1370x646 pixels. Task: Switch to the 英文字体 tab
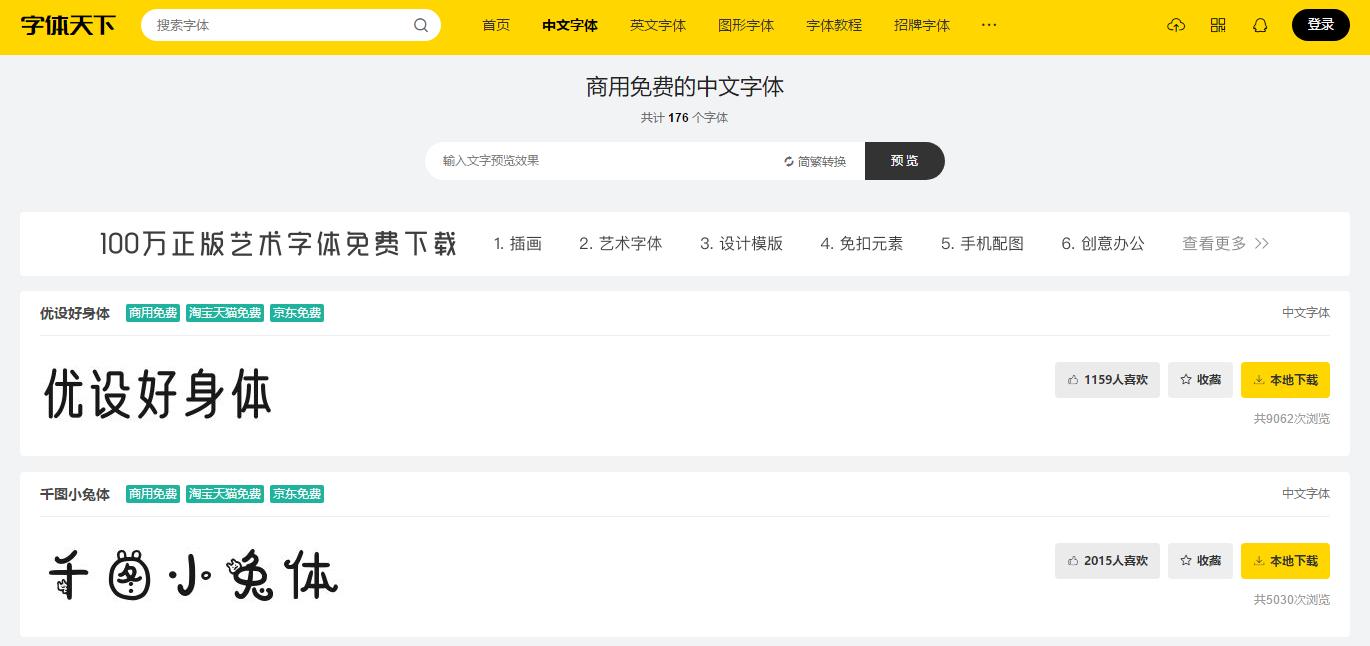658,25
